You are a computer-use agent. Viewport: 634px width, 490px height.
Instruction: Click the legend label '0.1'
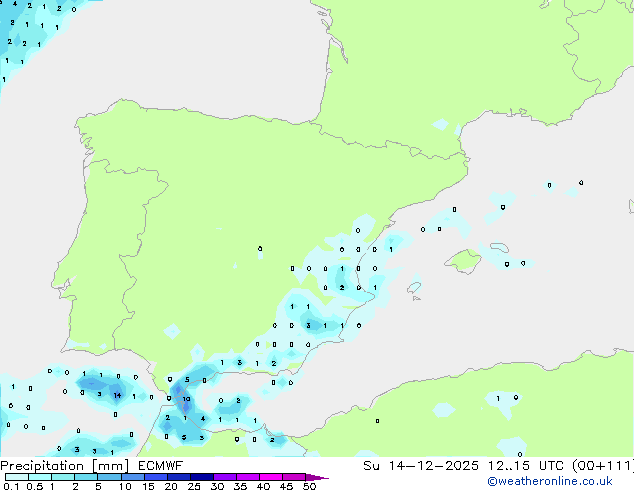point(12,486)
